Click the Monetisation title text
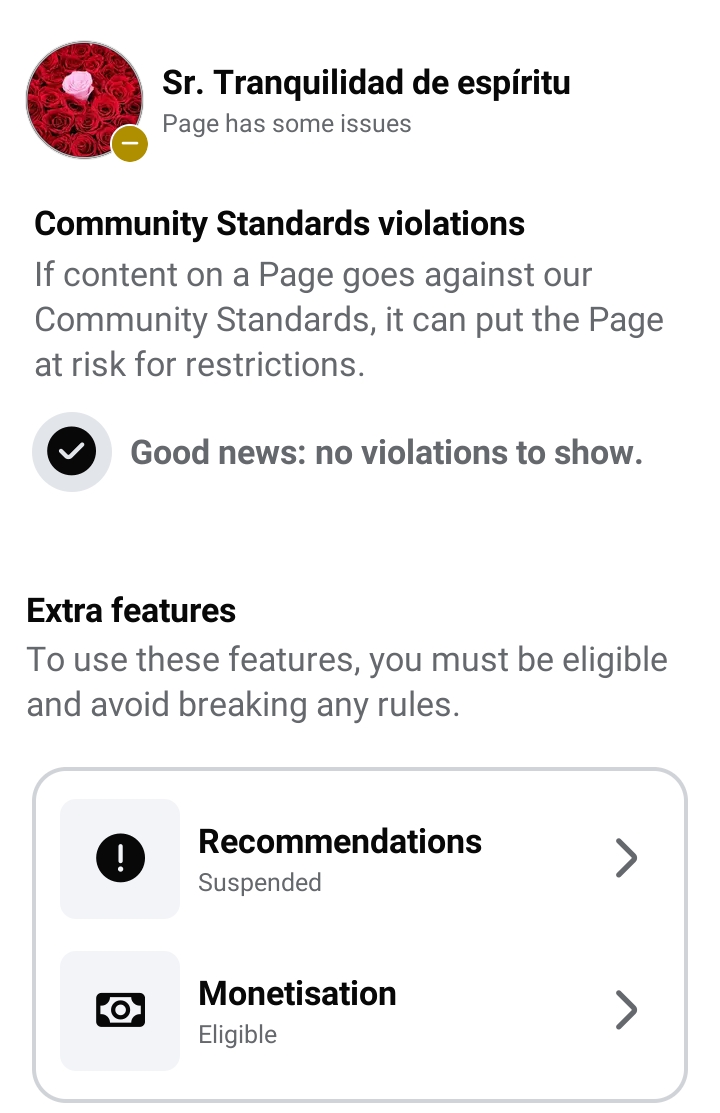The height and width of the screenshot is (1113, 720). pos(297,993)
